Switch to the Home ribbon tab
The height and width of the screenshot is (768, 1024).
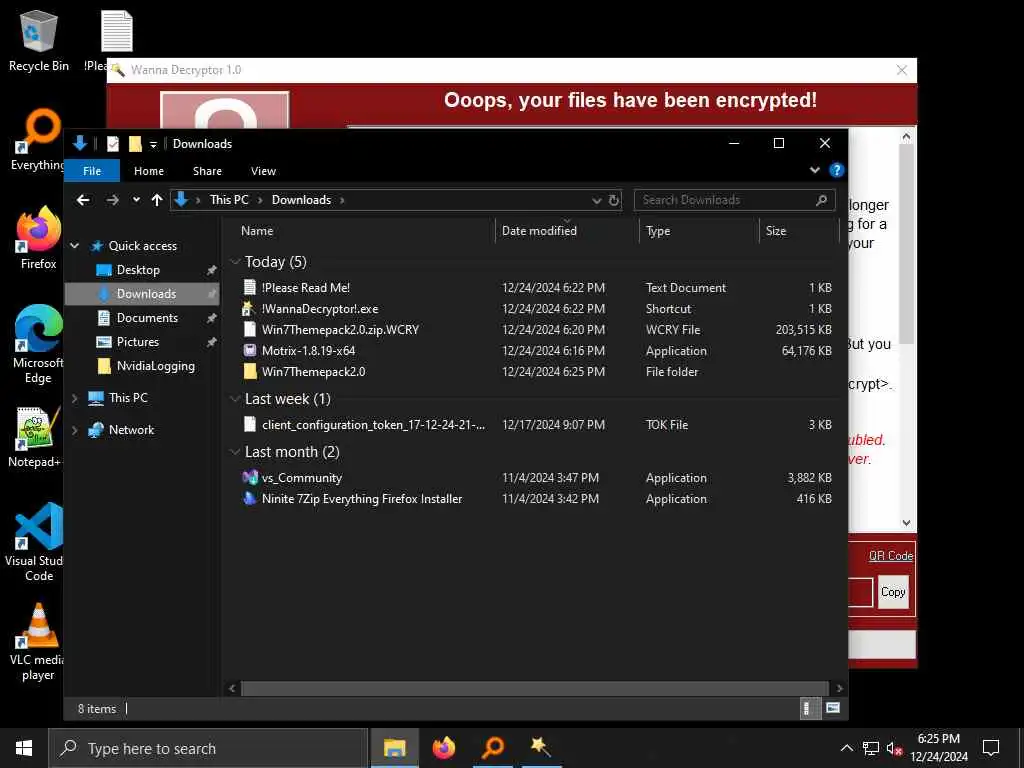coord(149,171)
